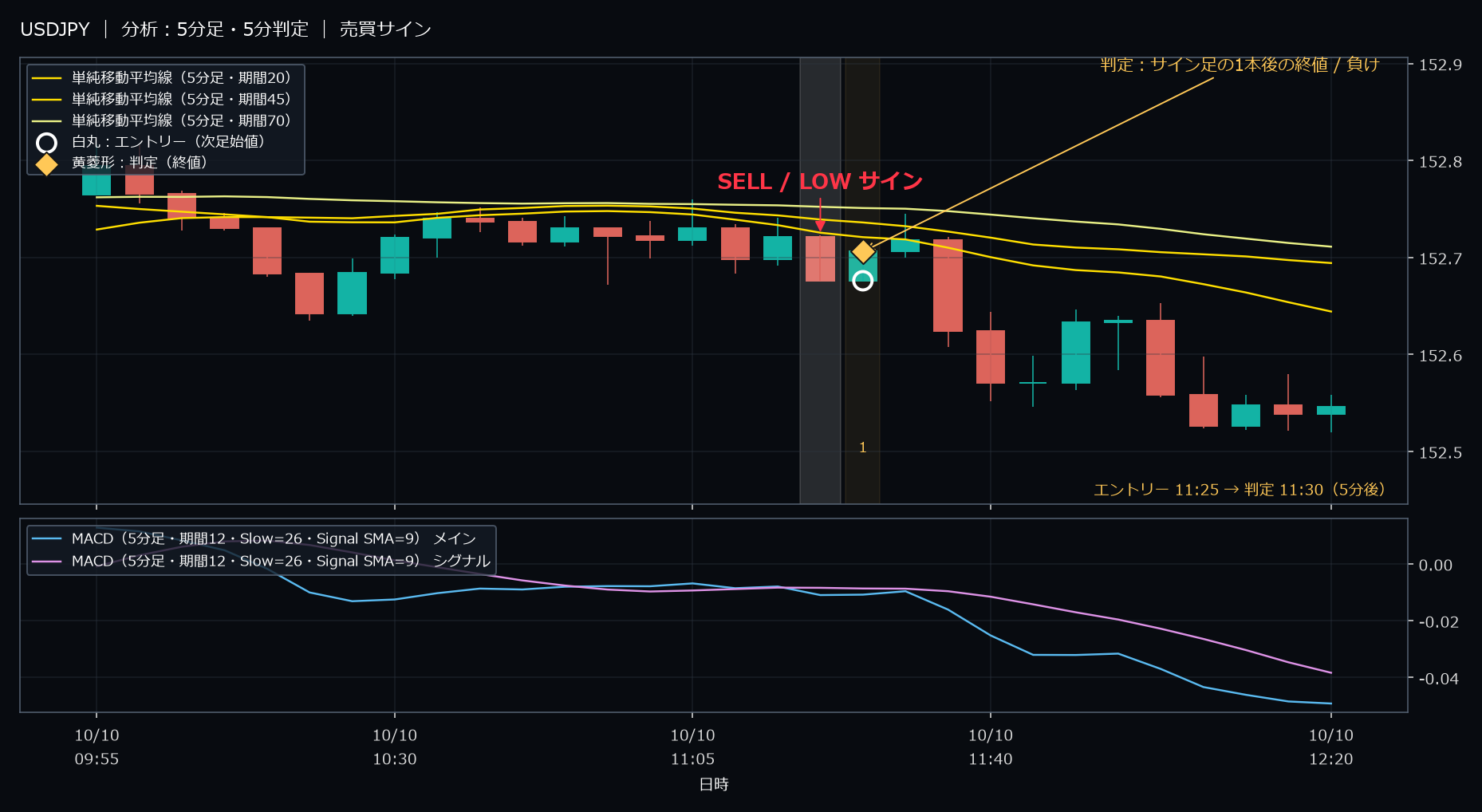Click the 152.9 price axis label
The height and width of the screenshot is (812, 1482).
1441,65
